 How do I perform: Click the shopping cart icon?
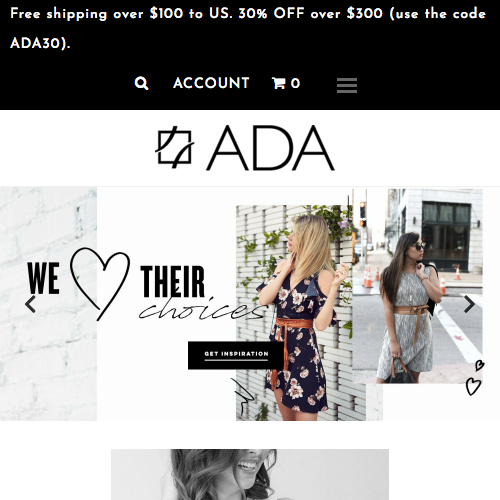point(278,83)
